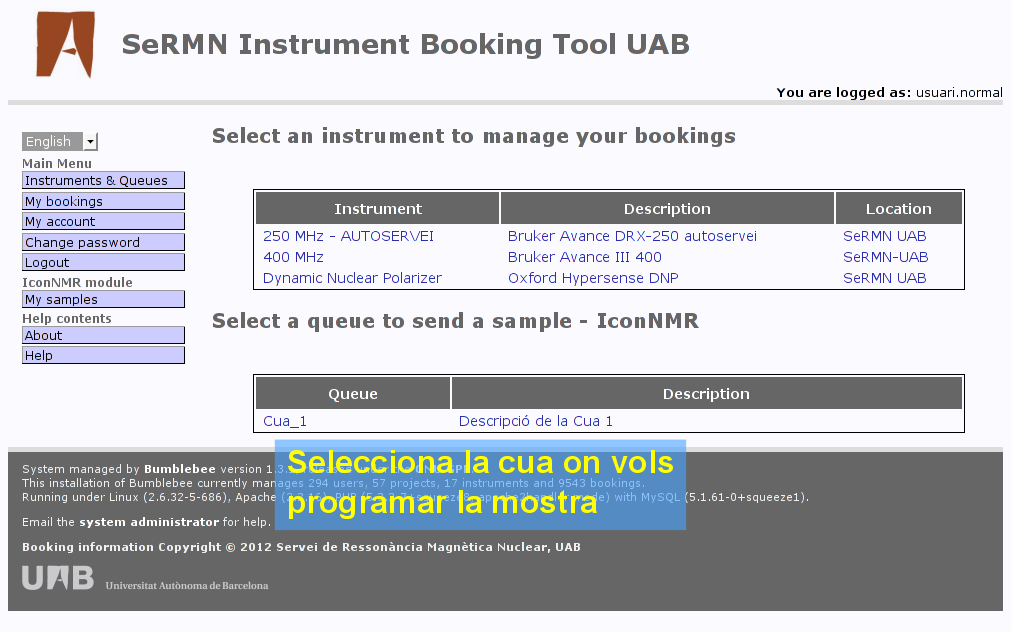The height and width of the screenshot is (632, 1011).
Task: Select the 400 MHz instrument link
Action: pos(293,257)
